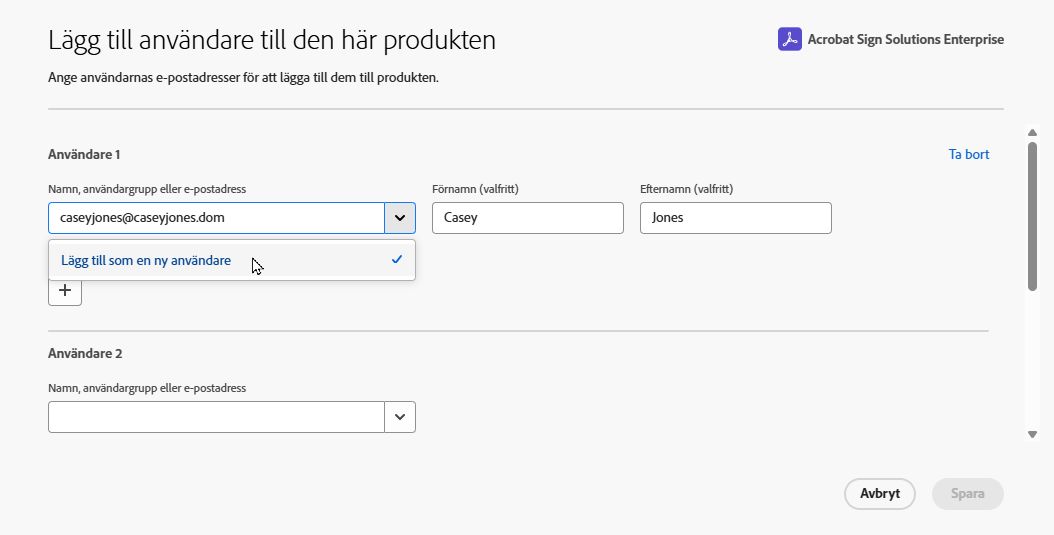
Task: Click the Efternamn field containing Jones
Action: (x=735, y=218)
